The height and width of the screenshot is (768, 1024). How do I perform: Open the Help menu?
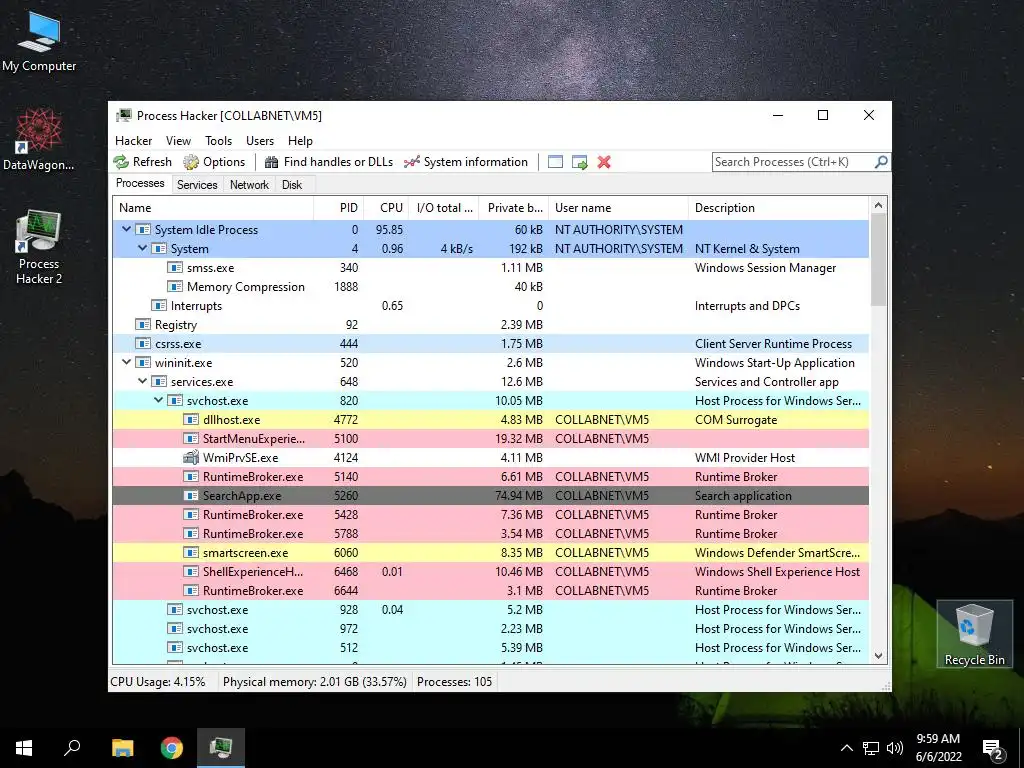tap(300, 140)
